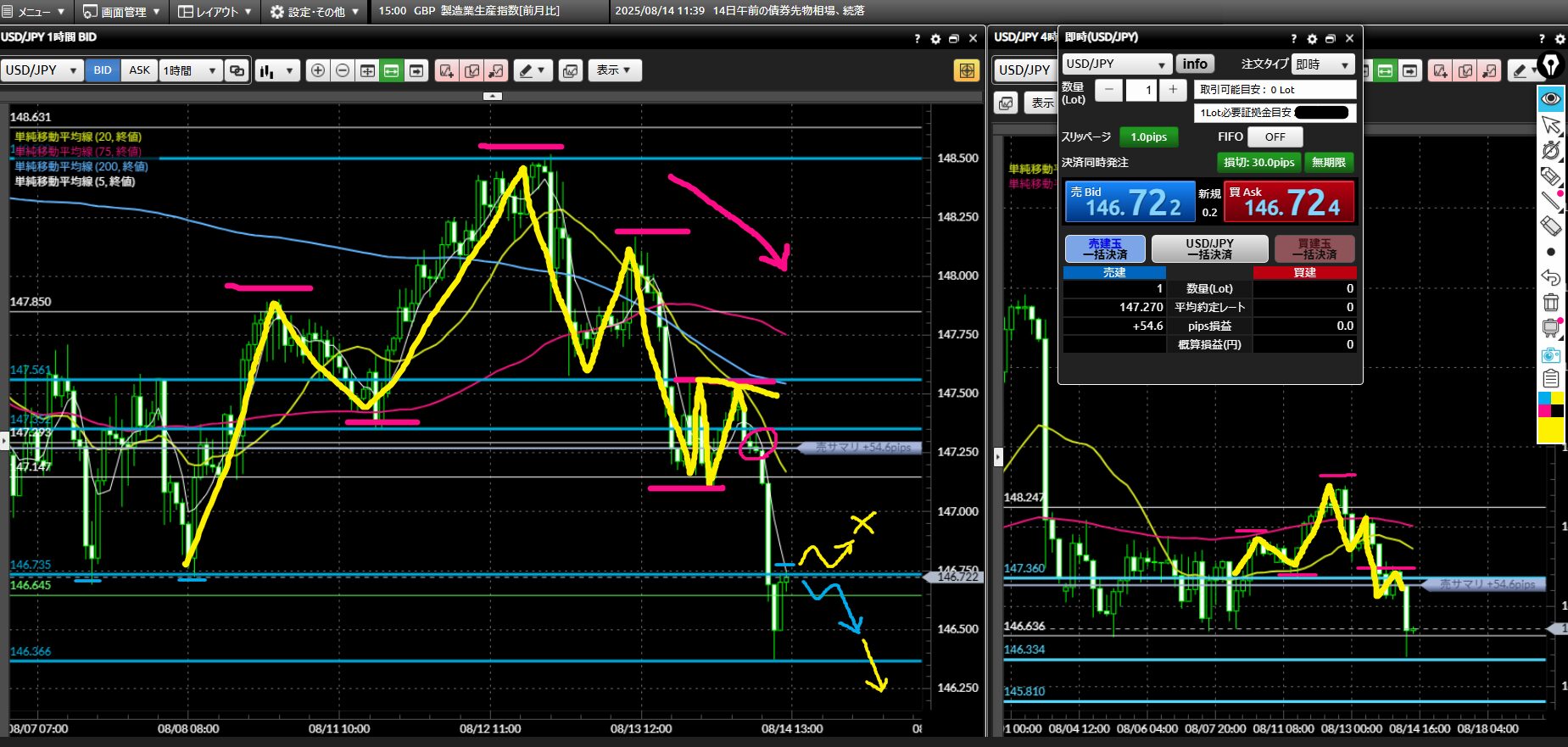This screenshot has height=747, width=1568.
Task: Open settings gear of 1-hour chart window
Action: coord(935,38)
